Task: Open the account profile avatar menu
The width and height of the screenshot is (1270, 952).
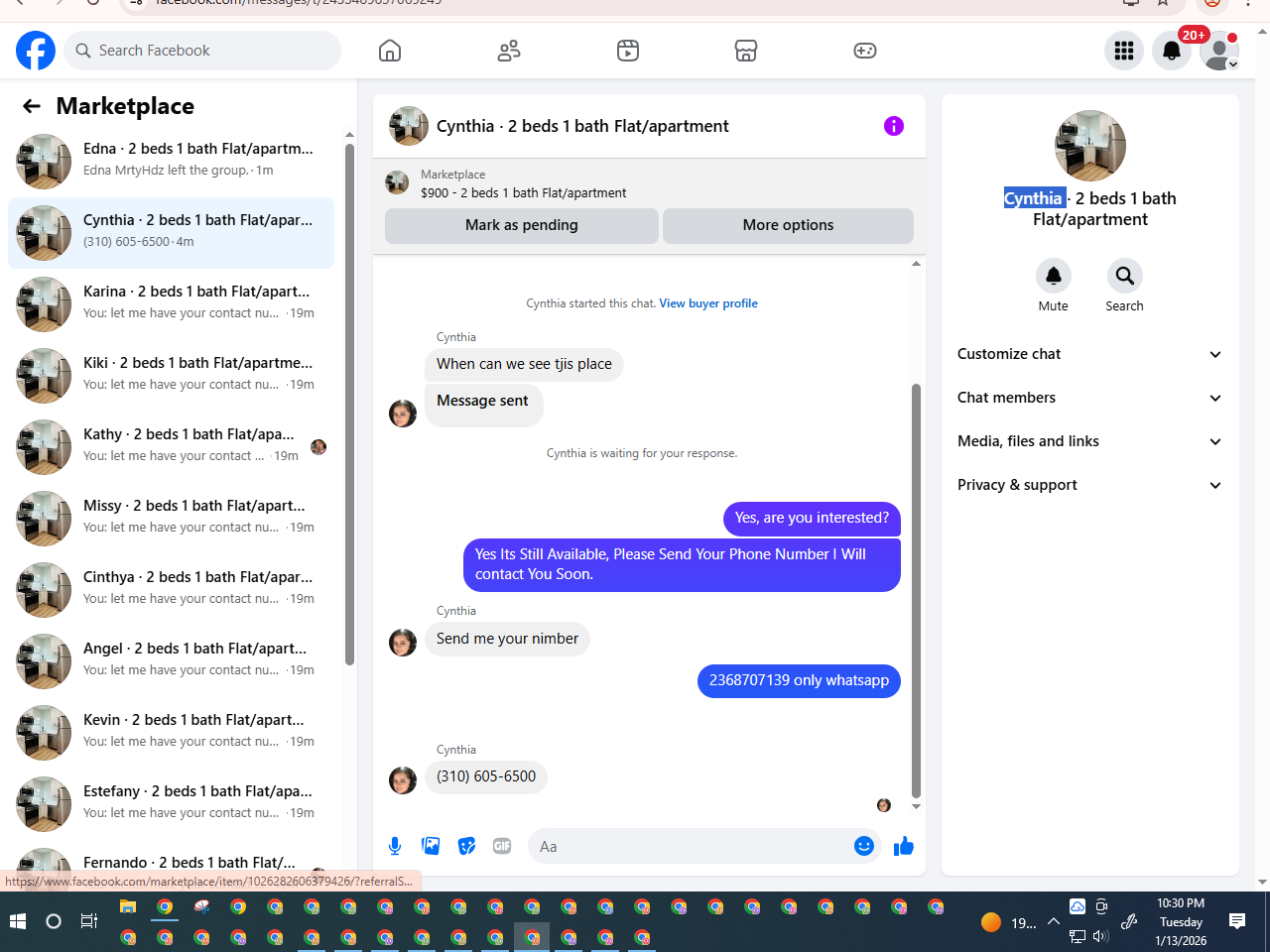Action: [1219, 51]
